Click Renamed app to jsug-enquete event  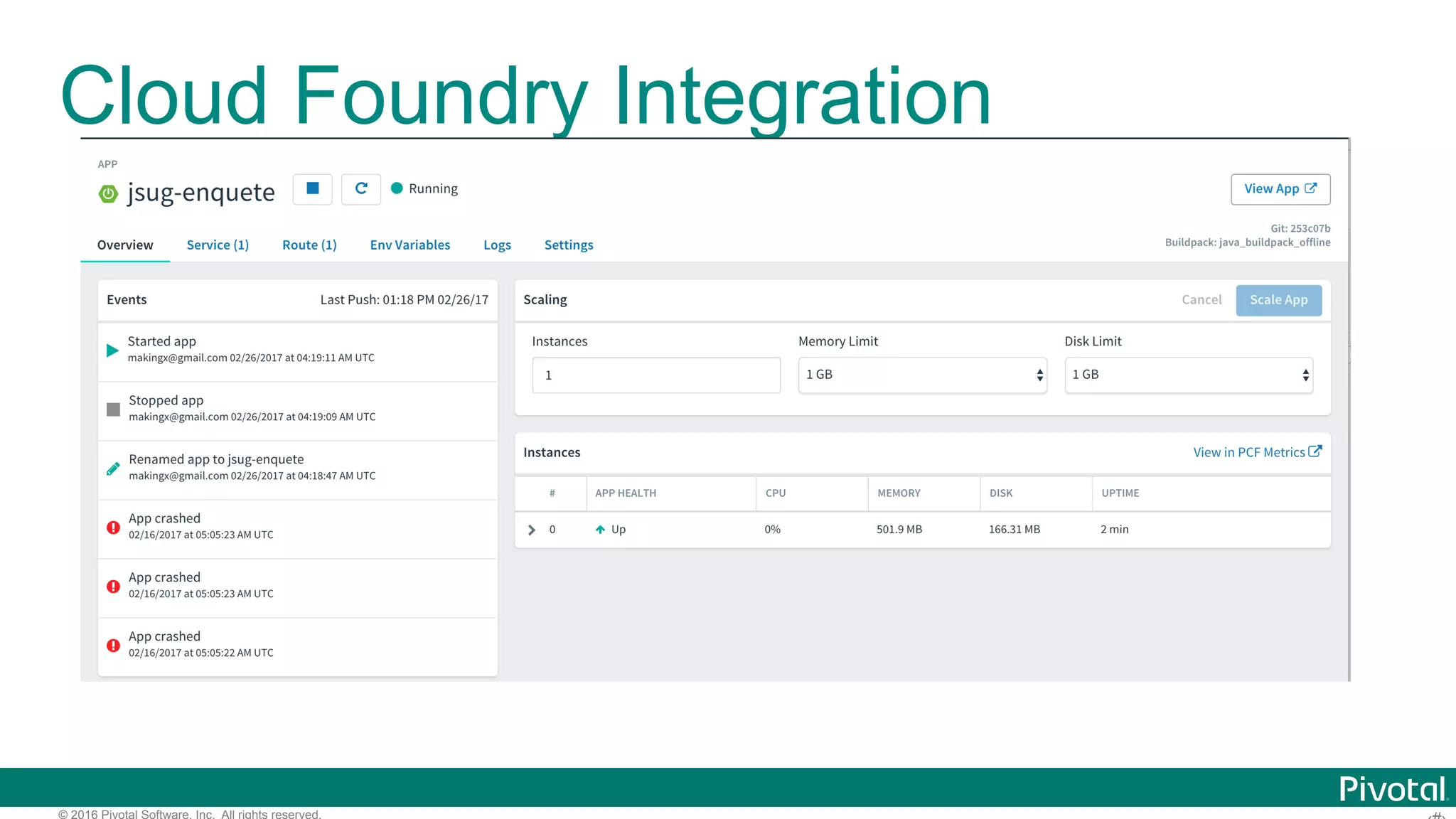click(x=216, y=459)
